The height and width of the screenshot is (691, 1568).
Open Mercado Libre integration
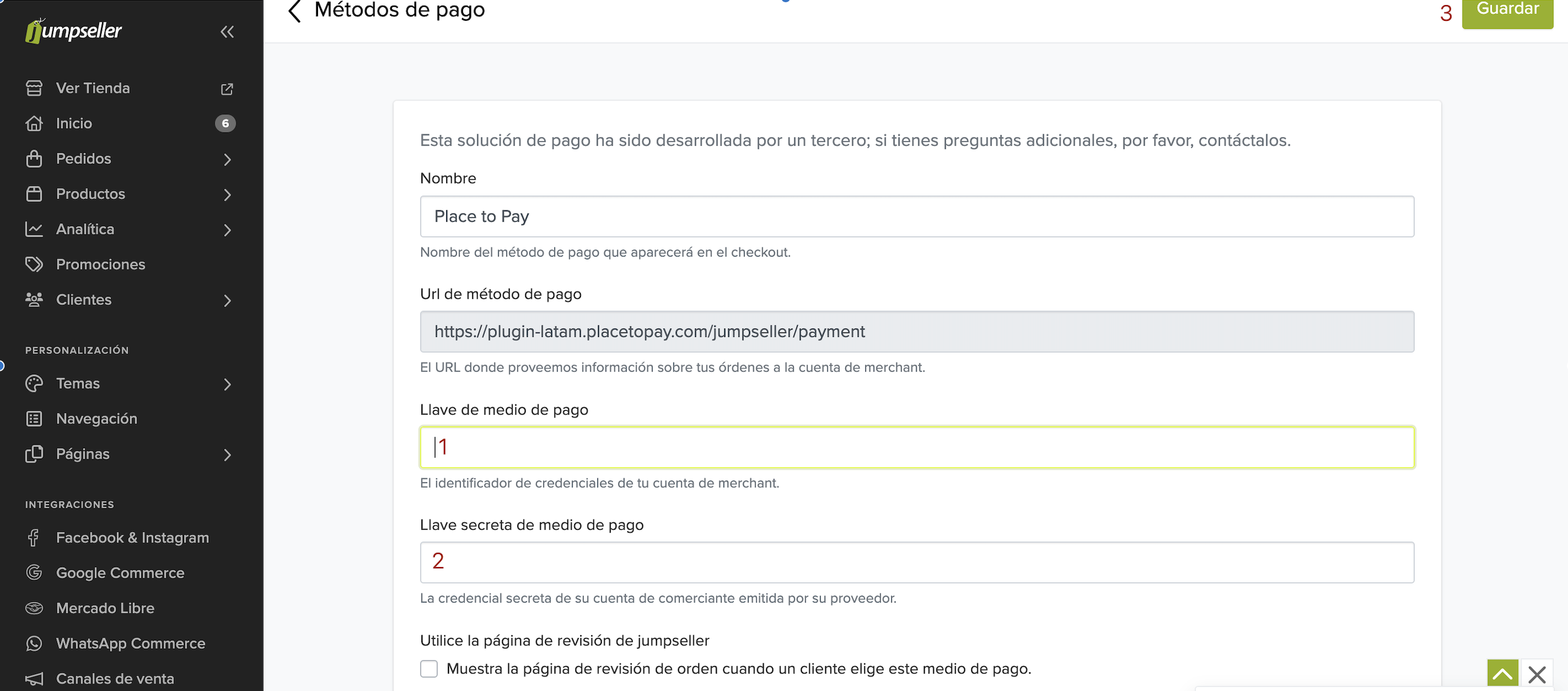pyautogui.click(x=105, y=608)
